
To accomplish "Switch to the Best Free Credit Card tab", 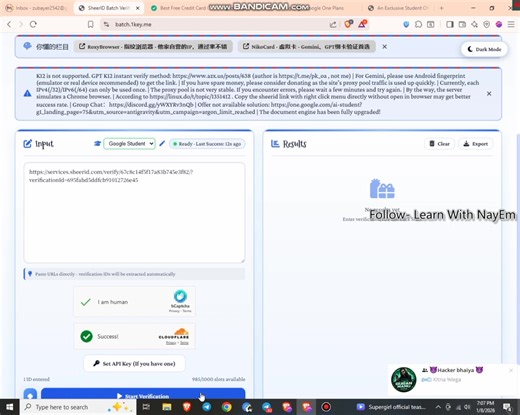I will click(180, 8).
